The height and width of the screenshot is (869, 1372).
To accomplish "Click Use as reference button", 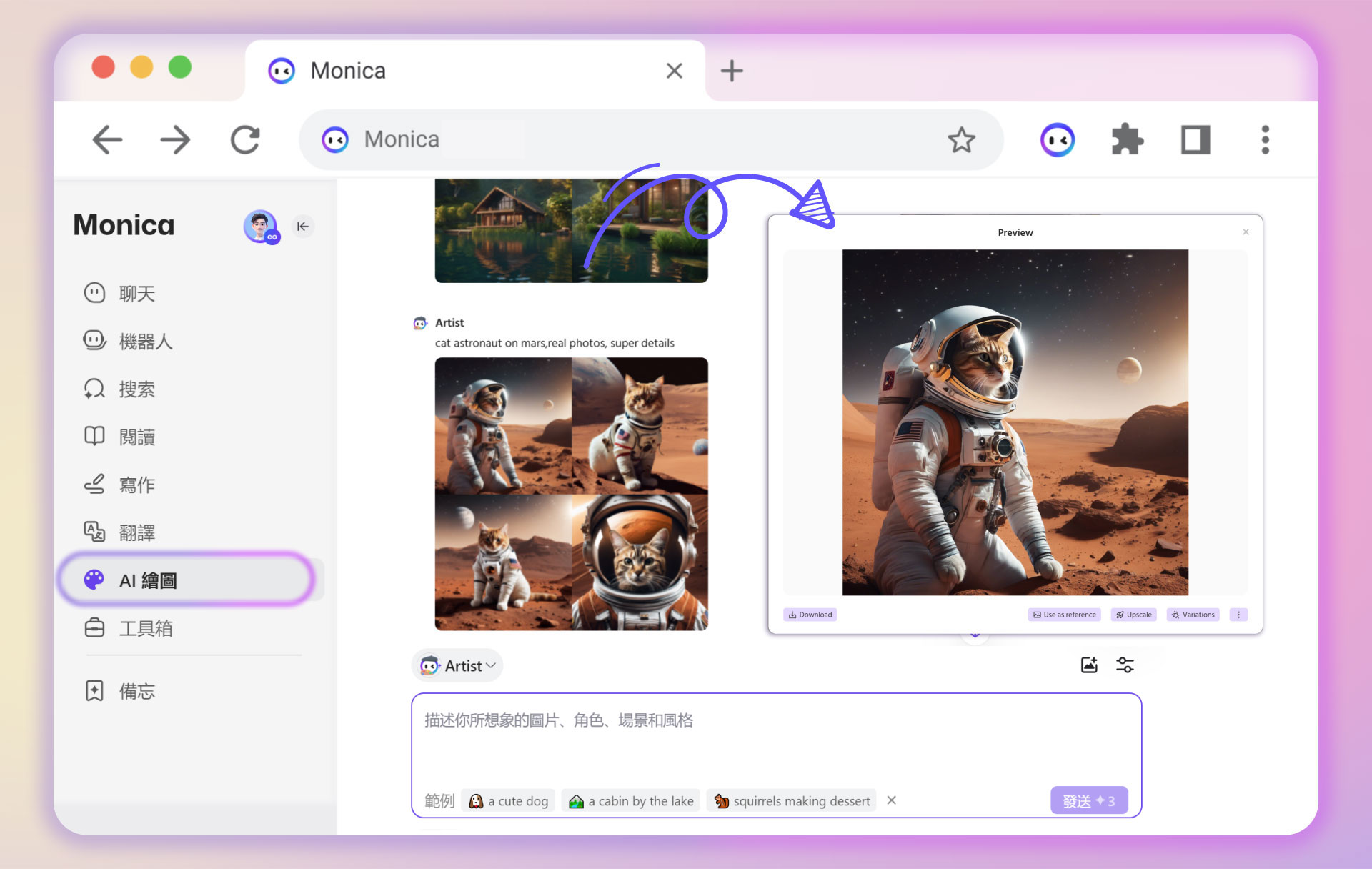I will [x=1064, y=615].
